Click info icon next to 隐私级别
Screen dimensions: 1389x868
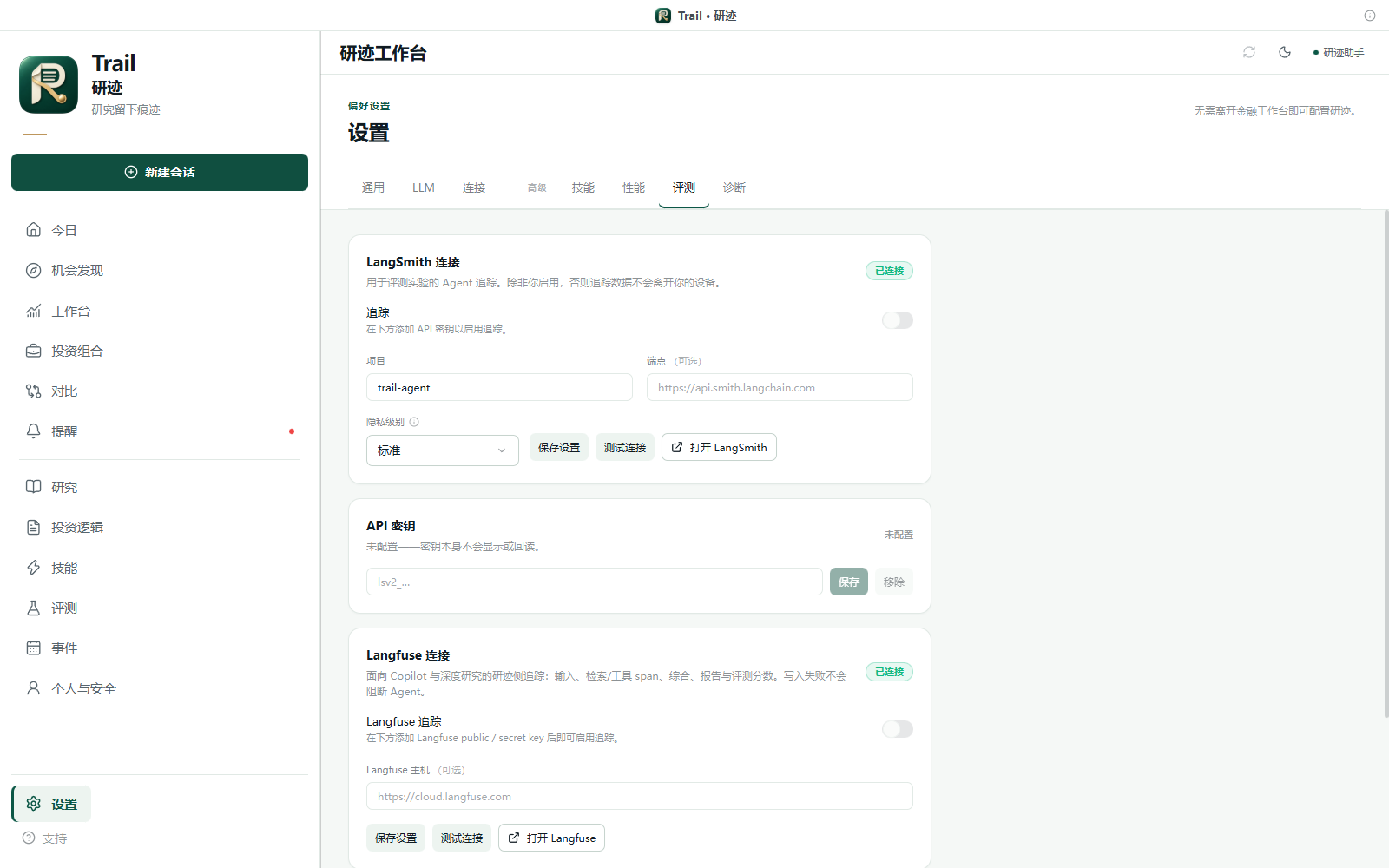pos(414,422)
